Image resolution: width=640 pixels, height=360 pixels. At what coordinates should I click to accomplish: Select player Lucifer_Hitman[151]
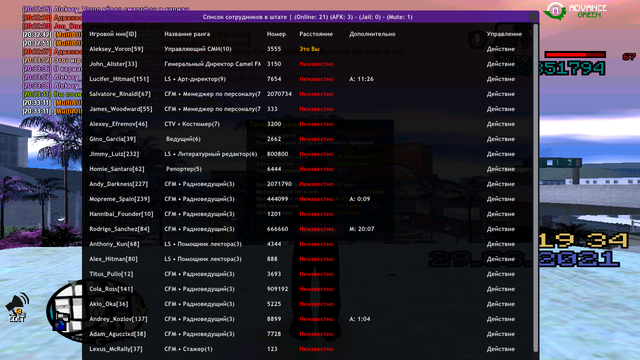119,79
